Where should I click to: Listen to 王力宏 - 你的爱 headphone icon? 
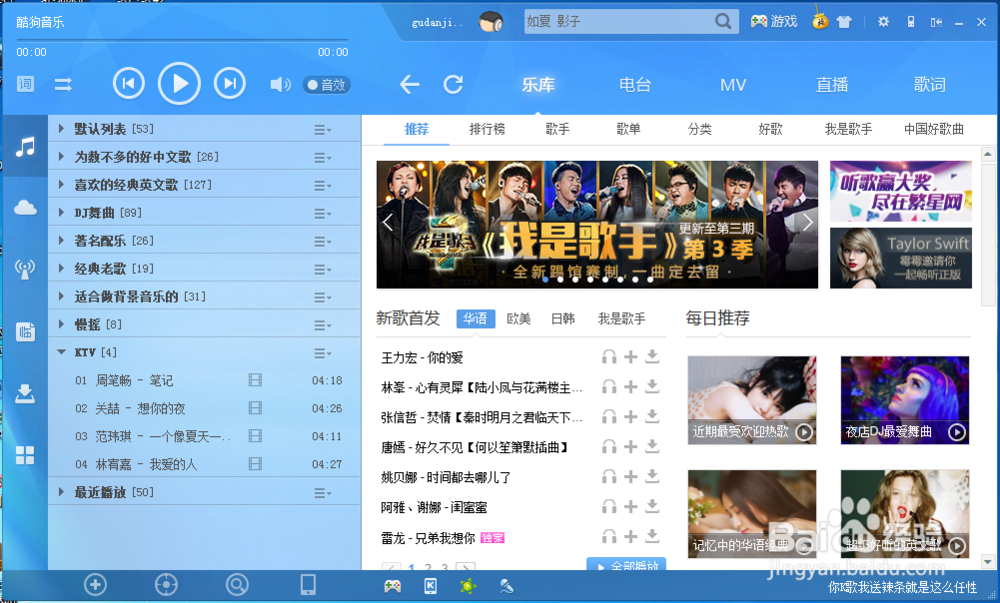coord(609,357)
